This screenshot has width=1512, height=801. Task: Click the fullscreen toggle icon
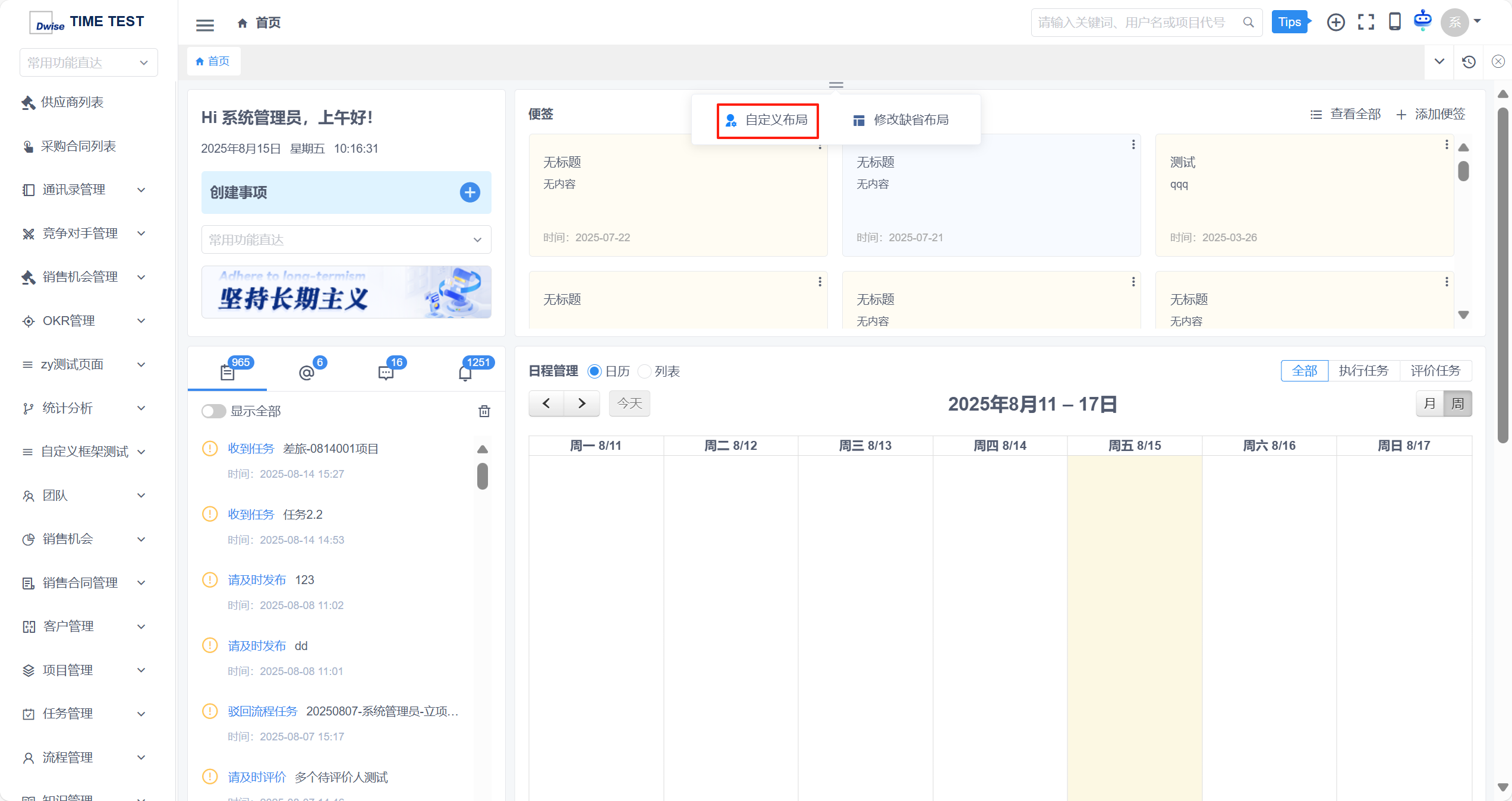tap(1366, 23)
